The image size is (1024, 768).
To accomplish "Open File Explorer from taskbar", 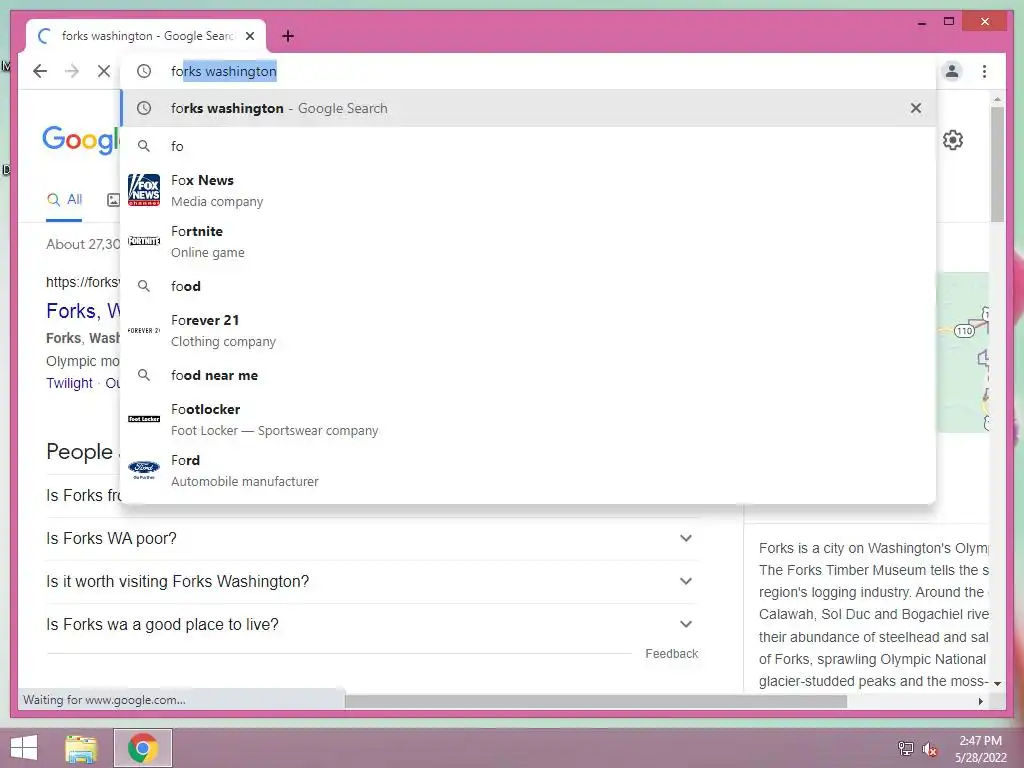I will coord(81,748).
